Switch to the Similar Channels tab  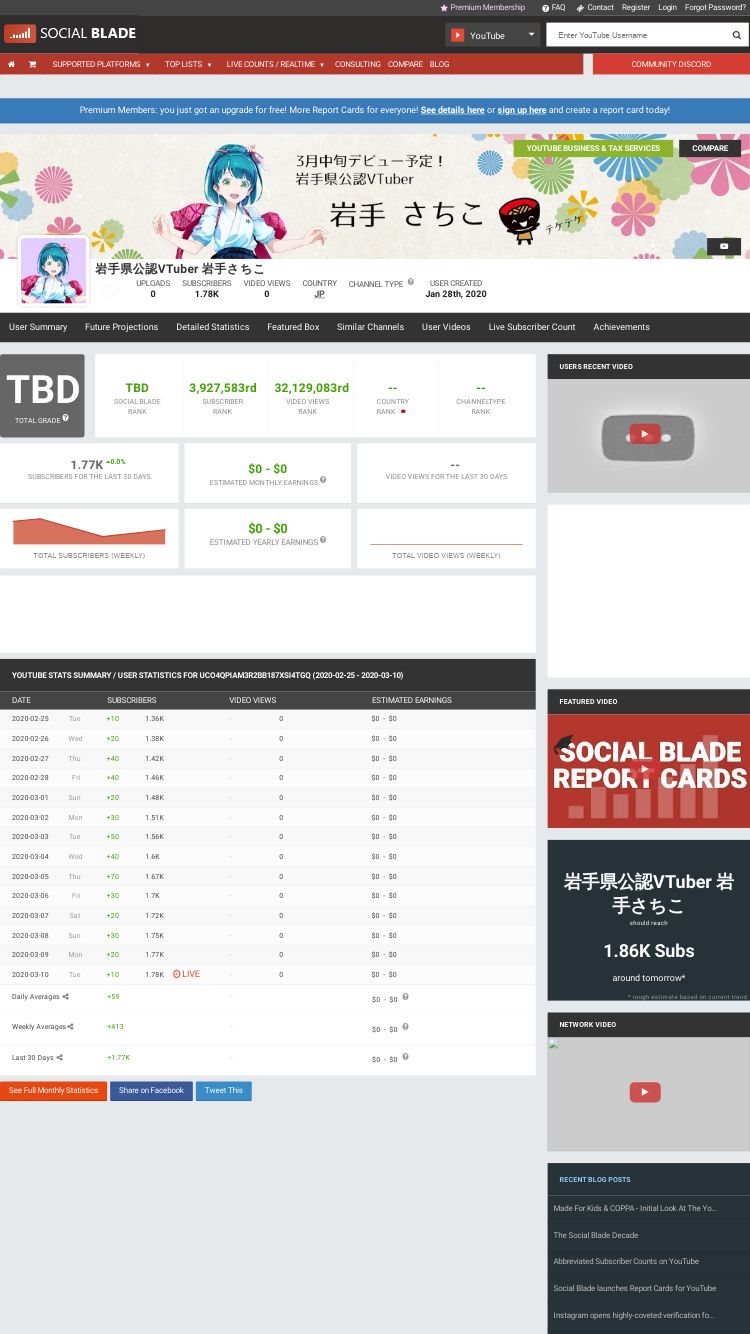point(370,327)
